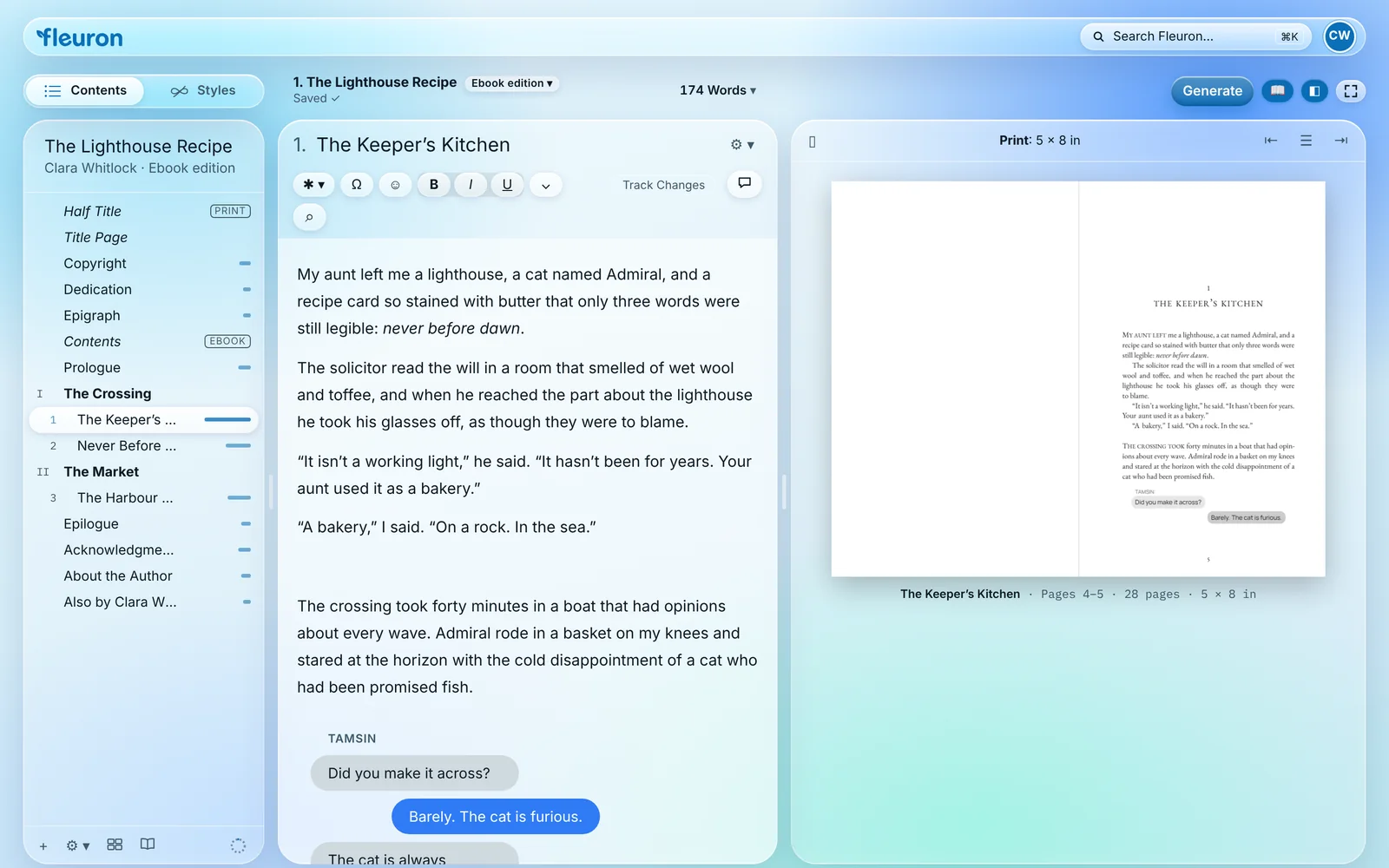Click The Keeper's progress bar in sidebar
Viewport: 1389px width, 868px height.
(x=227, y=419)
